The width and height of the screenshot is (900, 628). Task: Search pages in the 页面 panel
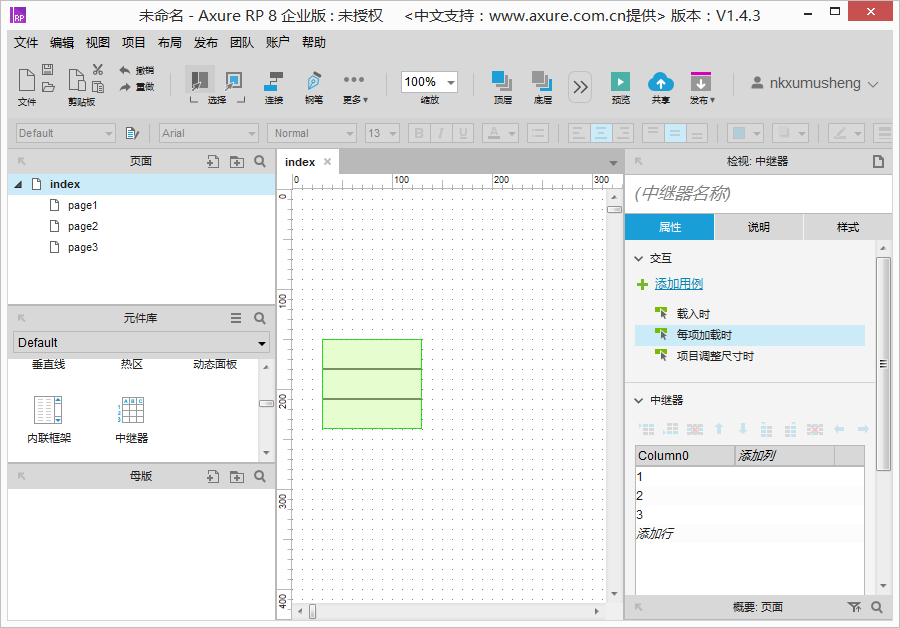tap(260, 161)
